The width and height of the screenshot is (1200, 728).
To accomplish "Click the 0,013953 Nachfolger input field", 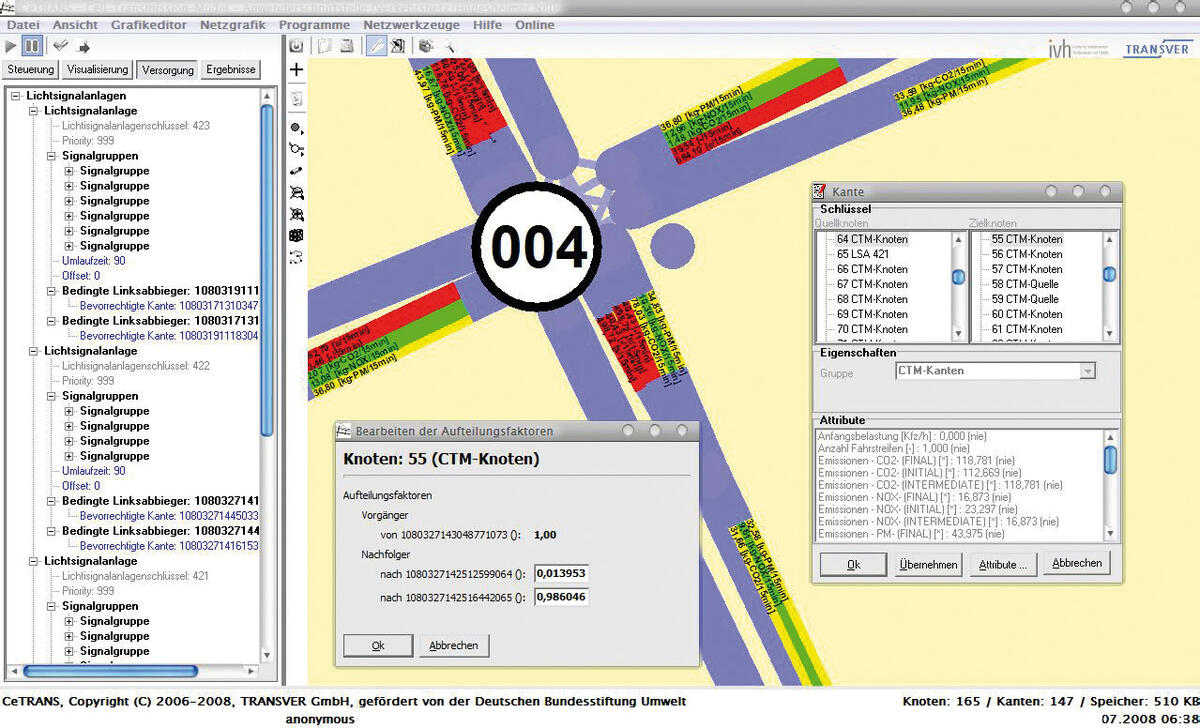I will (561, 574).
